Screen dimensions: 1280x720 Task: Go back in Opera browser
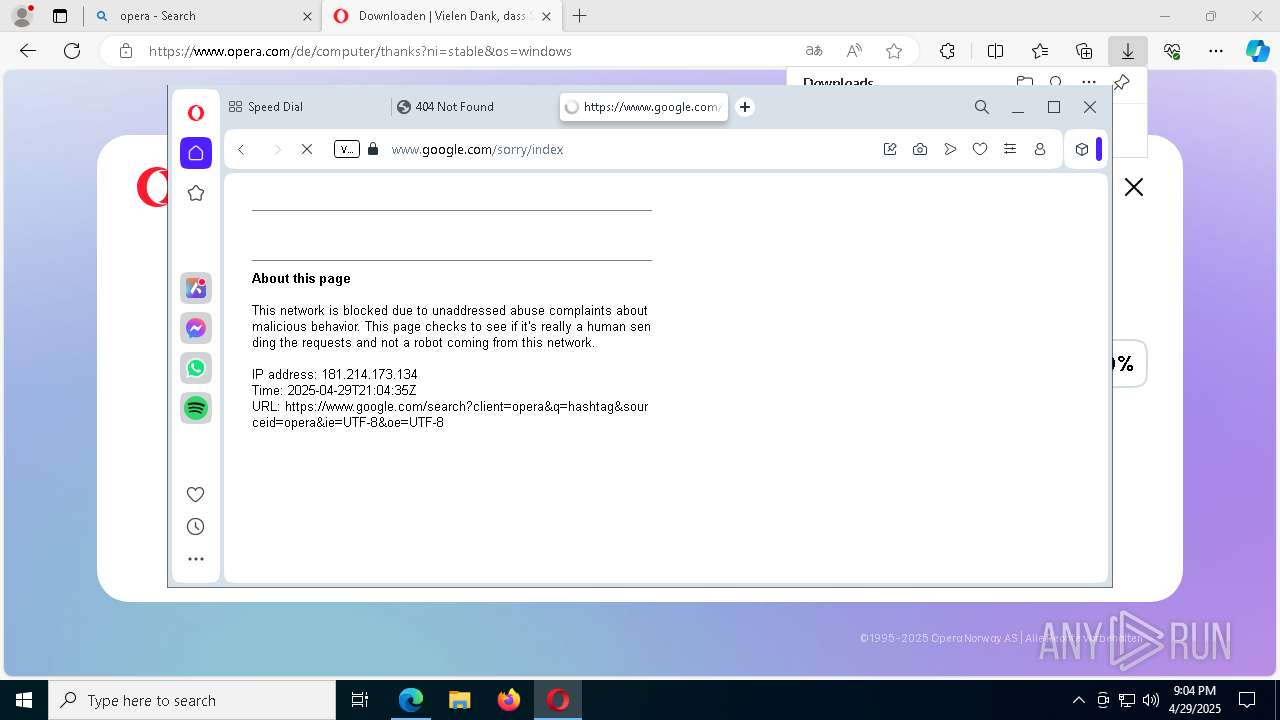(241, 149)
